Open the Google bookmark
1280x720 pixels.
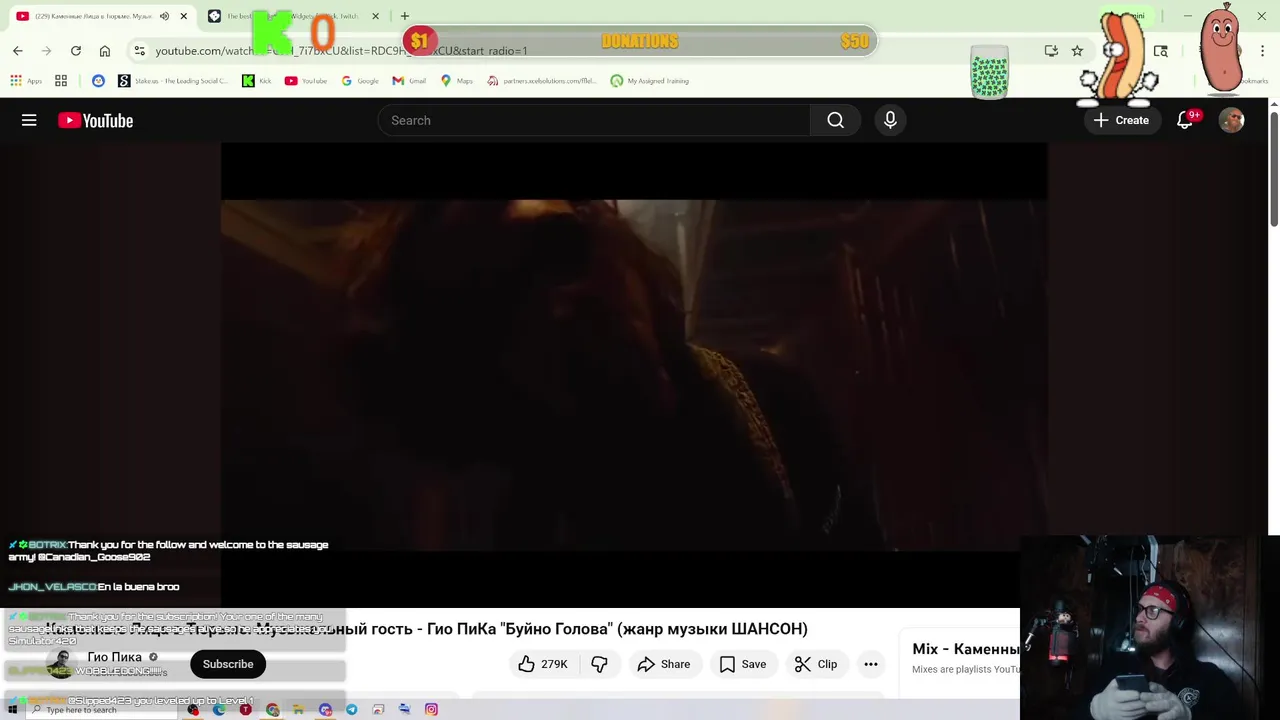coord(360,81)
